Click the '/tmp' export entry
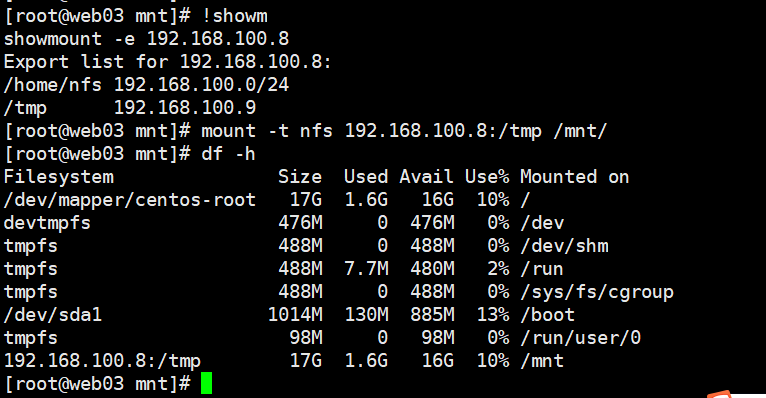Screen dimensions: 766x398 click(25, 108)
